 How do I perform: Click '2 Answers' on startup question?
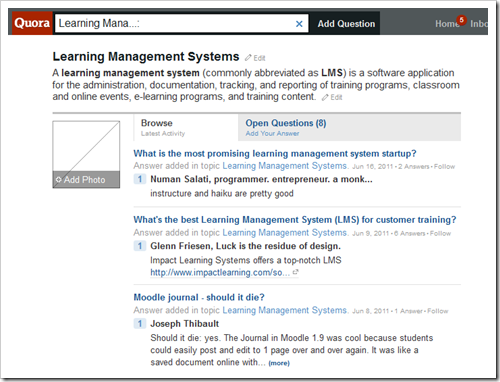pos(414,166)
